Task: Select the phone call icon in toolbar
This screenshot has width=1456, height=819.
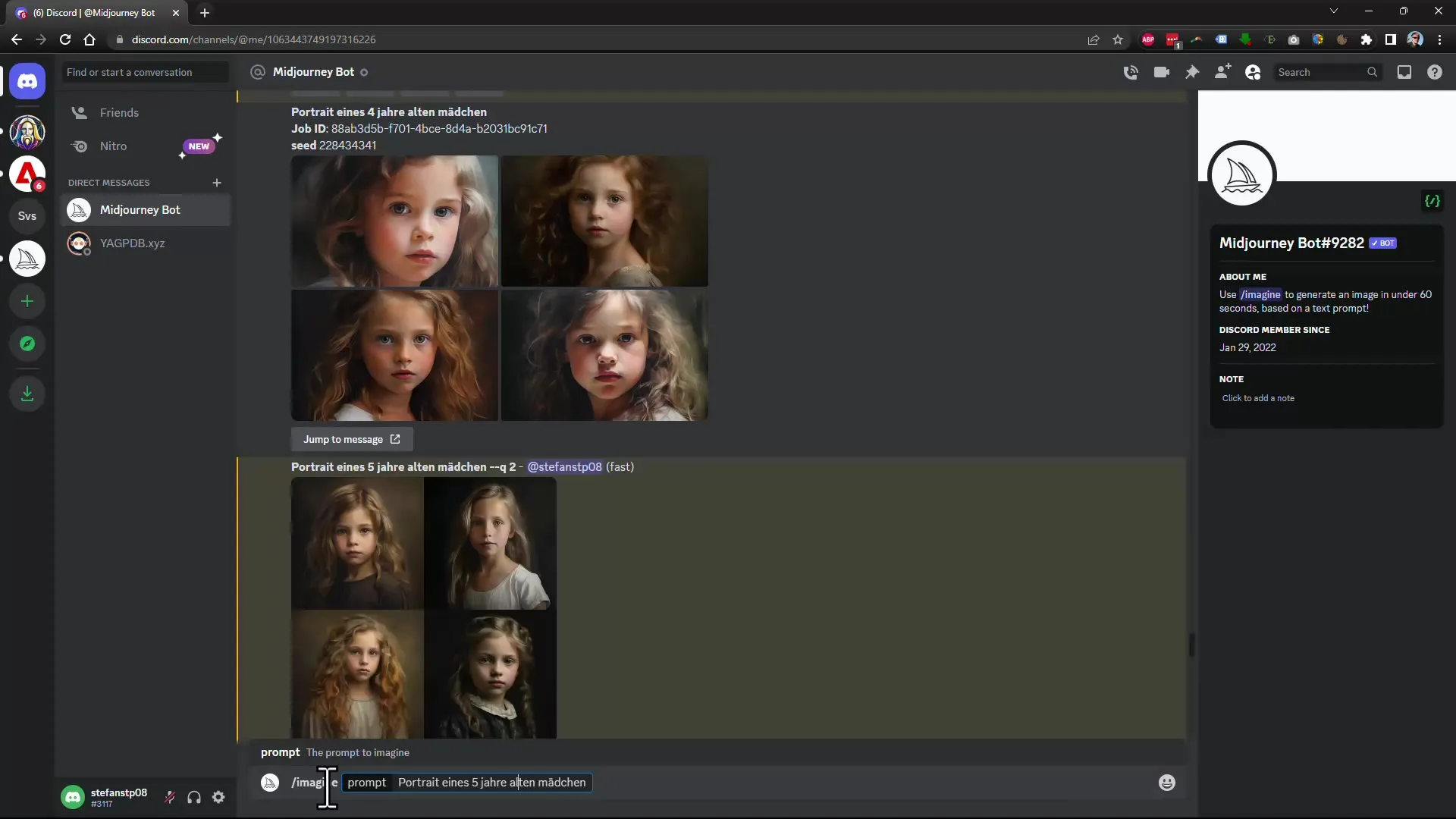Action: pyautogui.click(x=1131, y=71)
